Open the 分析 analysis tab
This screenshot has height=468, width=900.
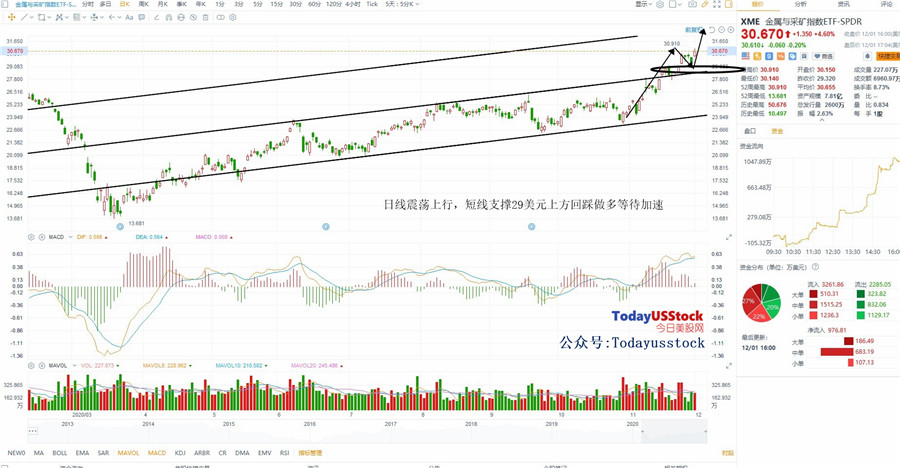pyautogui.click(x=801, y=4)
